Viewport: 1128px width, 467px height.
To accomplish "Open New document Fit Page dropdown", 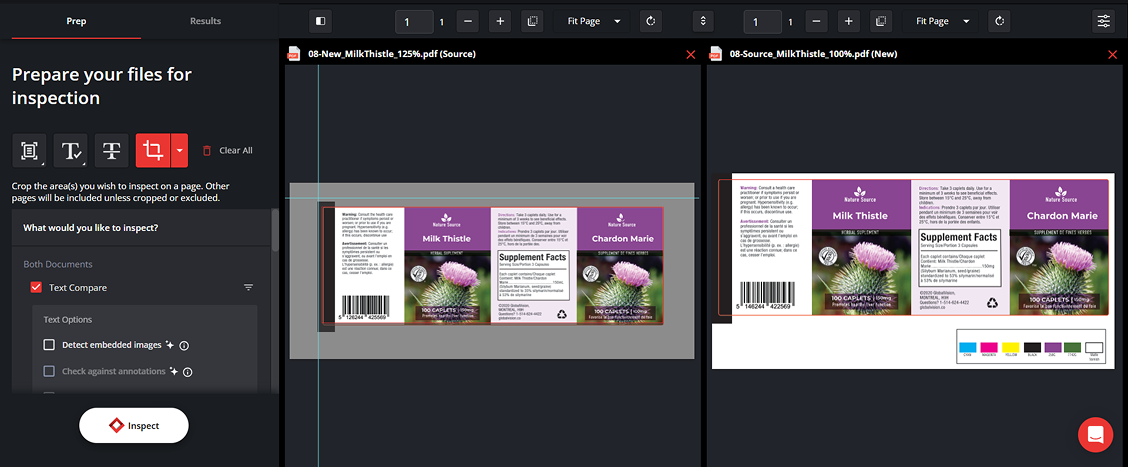I will pyautogui.click(x=940, y=21).
